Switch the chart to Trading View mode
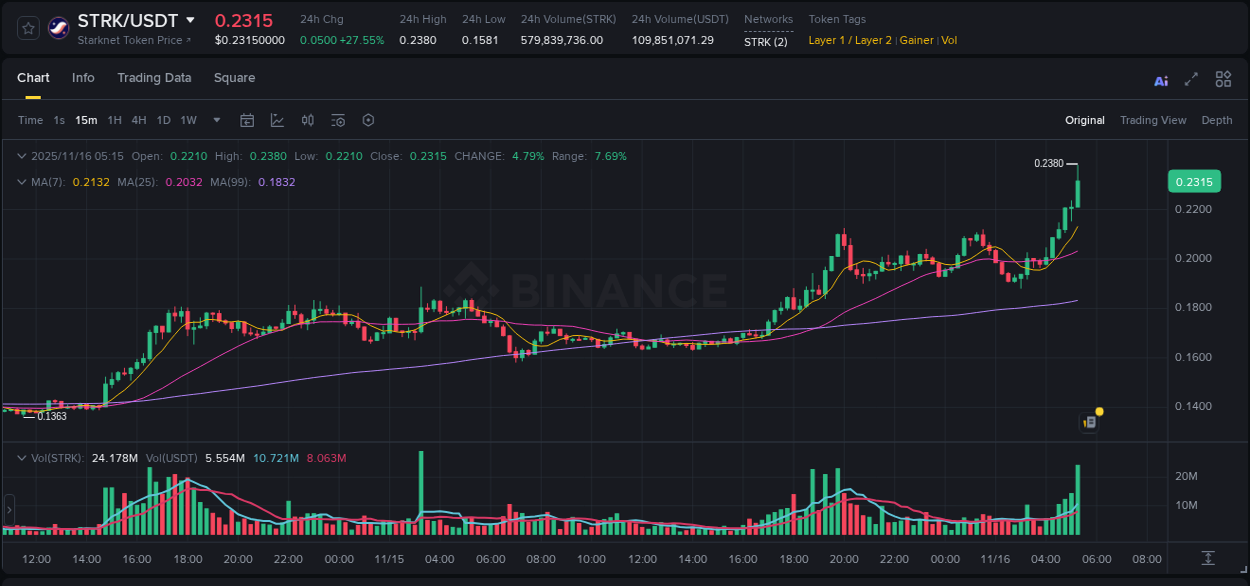This screenshot has height=586, width=1250. [1153, 120]
